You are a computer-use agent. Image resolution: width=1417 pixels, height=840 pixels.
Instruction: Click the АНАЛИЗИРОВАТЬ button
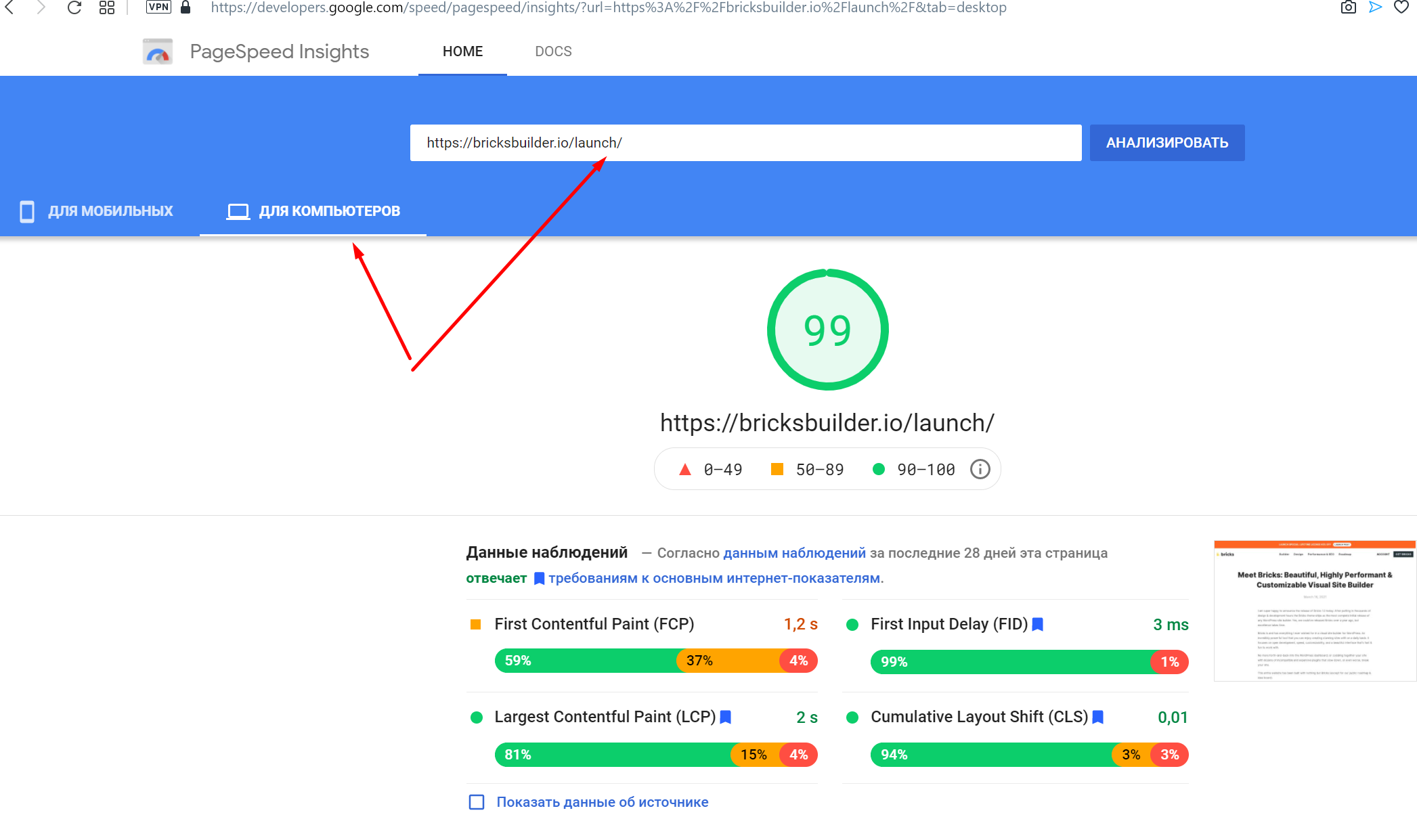point(1167,143)
